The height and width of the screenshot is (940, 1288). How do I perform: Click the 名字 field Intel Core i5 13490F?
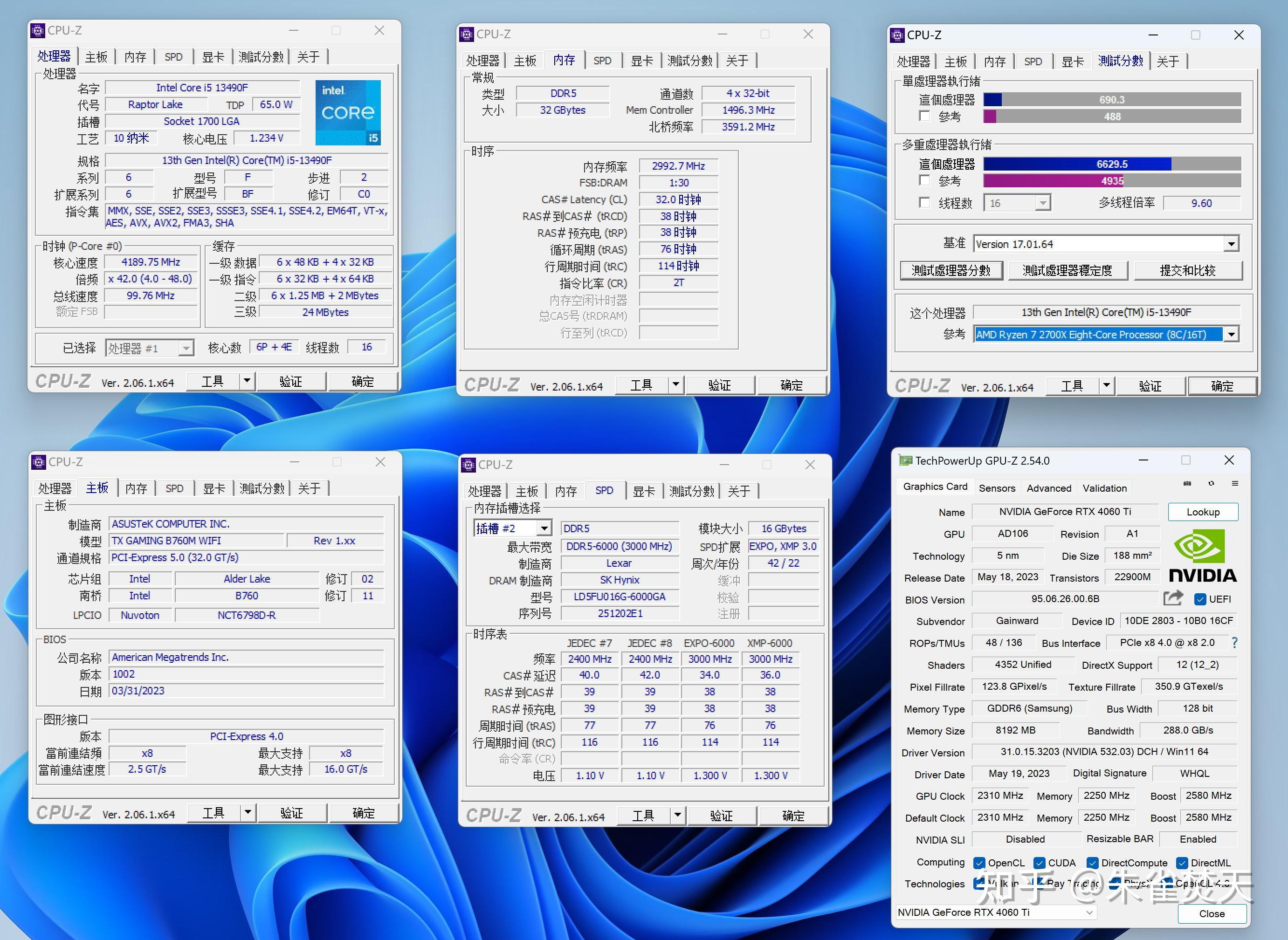(203, 88)
